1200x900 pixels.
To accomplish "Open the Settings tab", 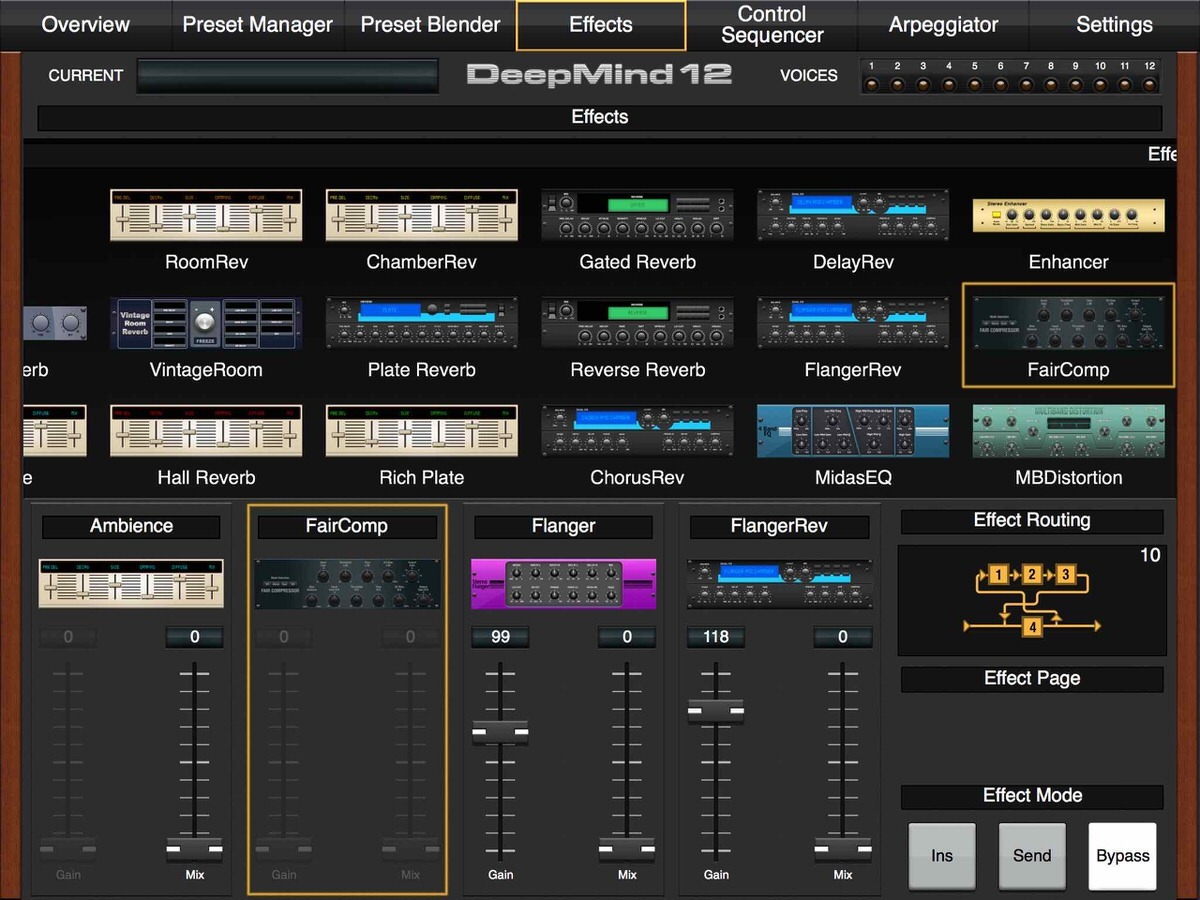I will coord(1114,25).
